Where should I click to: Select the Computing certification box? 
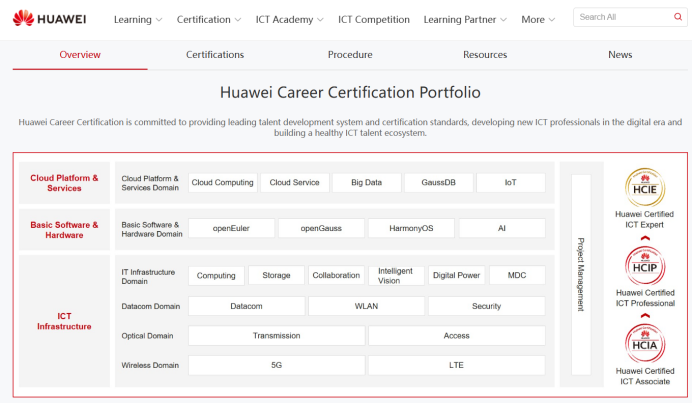point(216,275)
